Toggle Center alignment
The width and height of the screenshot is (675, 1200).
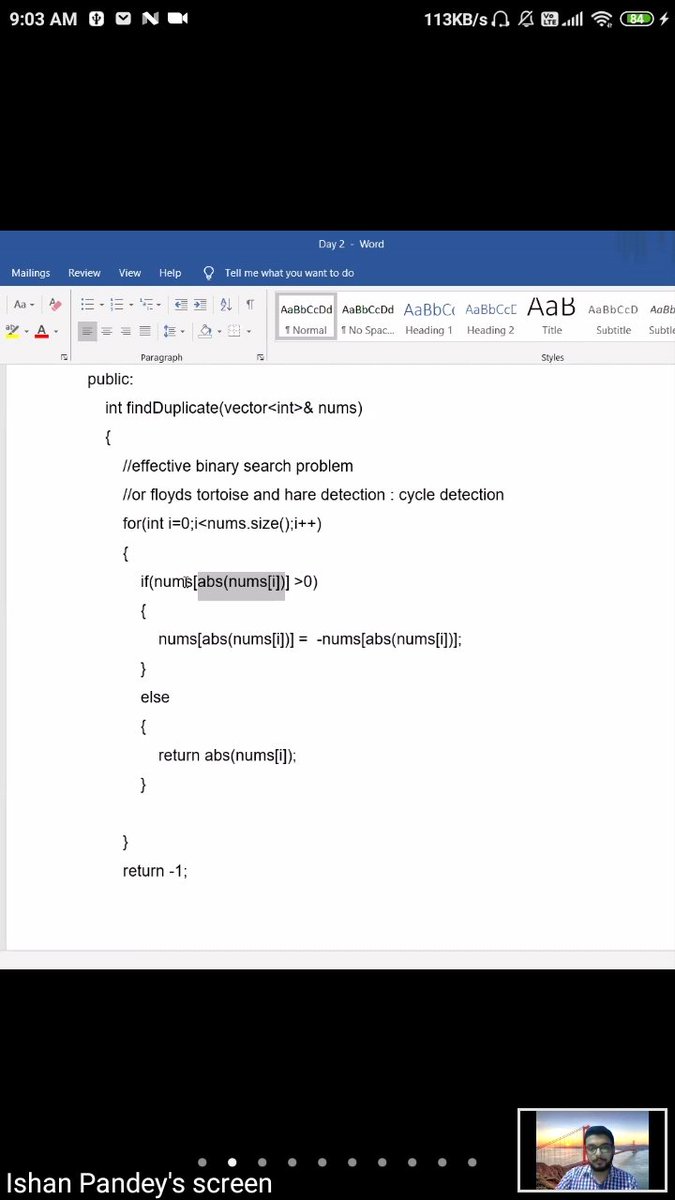[106, 331]
